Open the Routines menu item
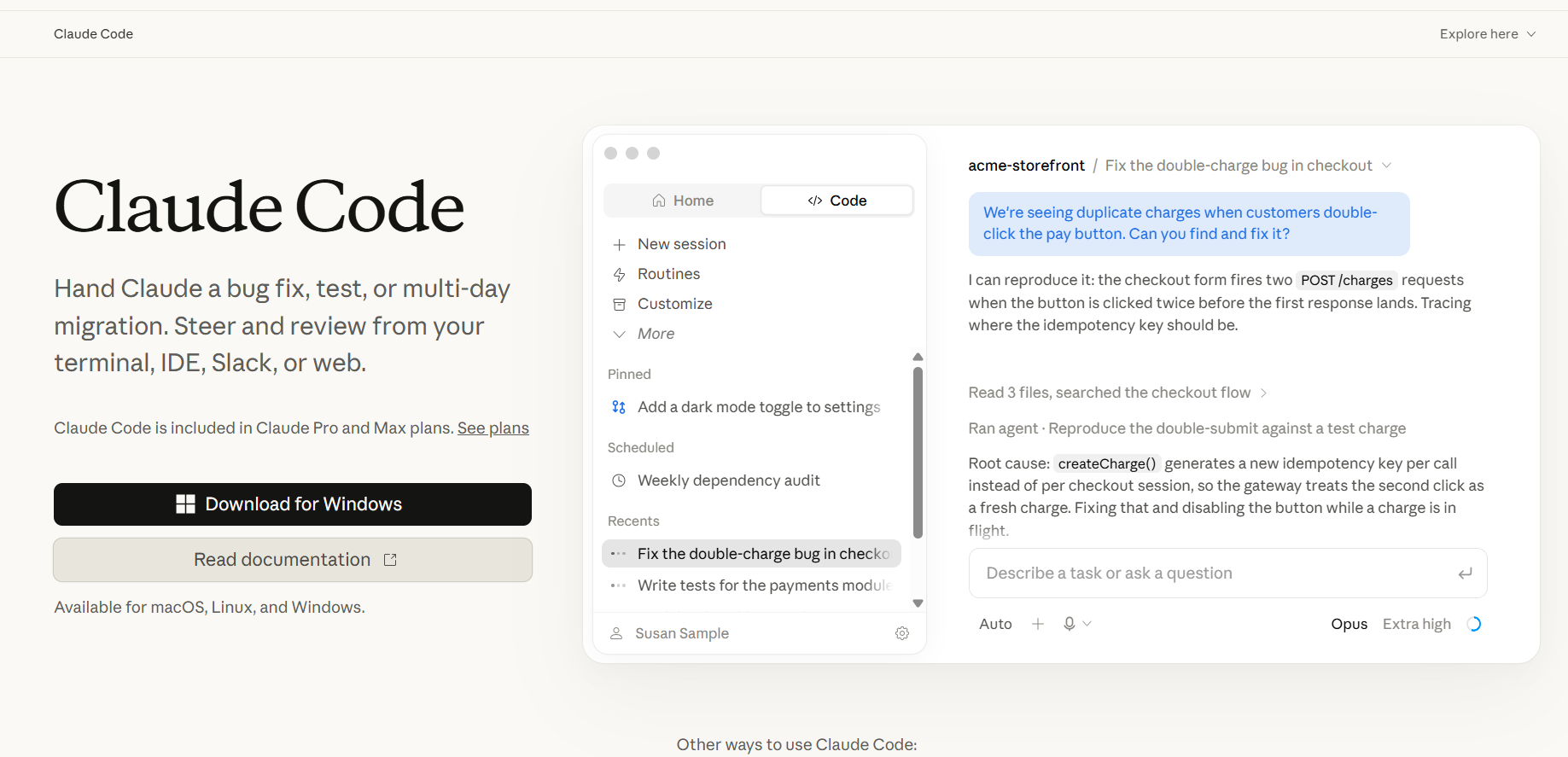 668,274
